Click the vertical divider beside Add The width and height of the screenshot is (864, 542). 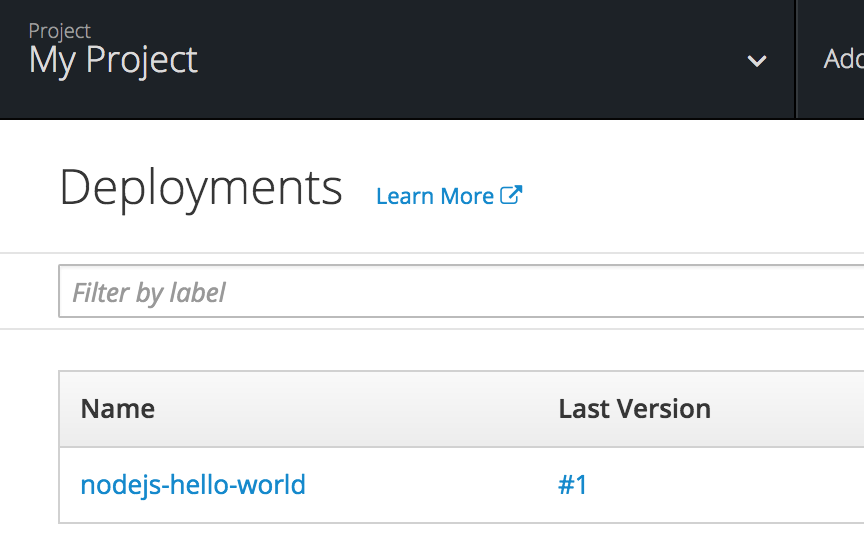click(x=795, y=60)
